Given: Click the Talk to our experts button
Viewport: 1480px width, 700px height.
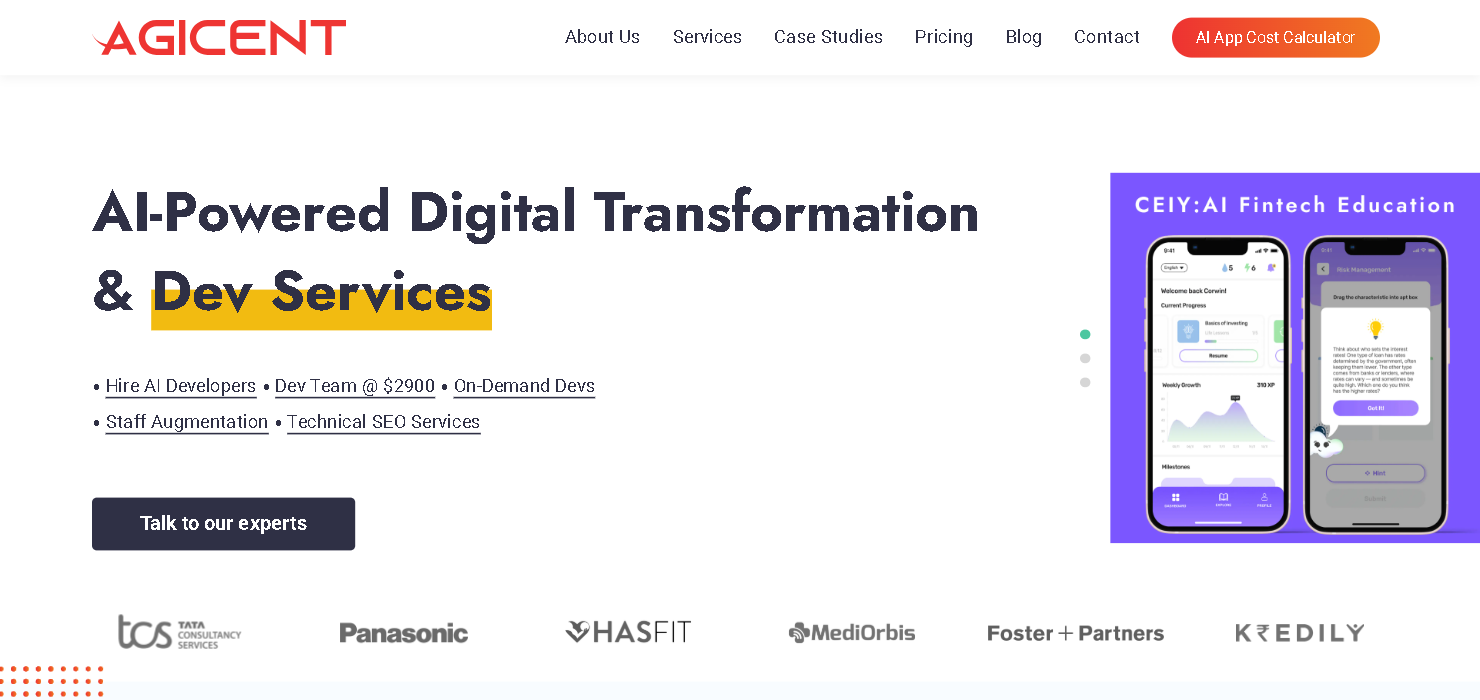Looking at the screenshot, I should tap(223, 524).
